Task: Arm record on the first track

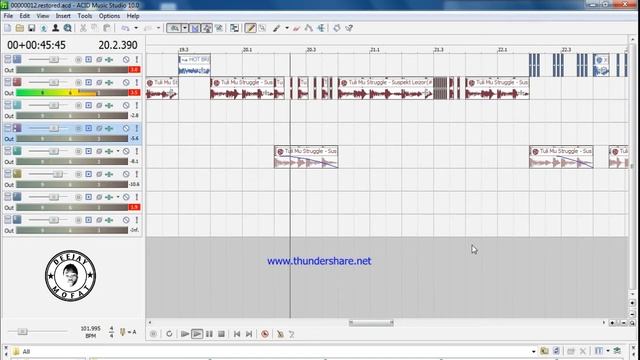Action: [78, 60]
